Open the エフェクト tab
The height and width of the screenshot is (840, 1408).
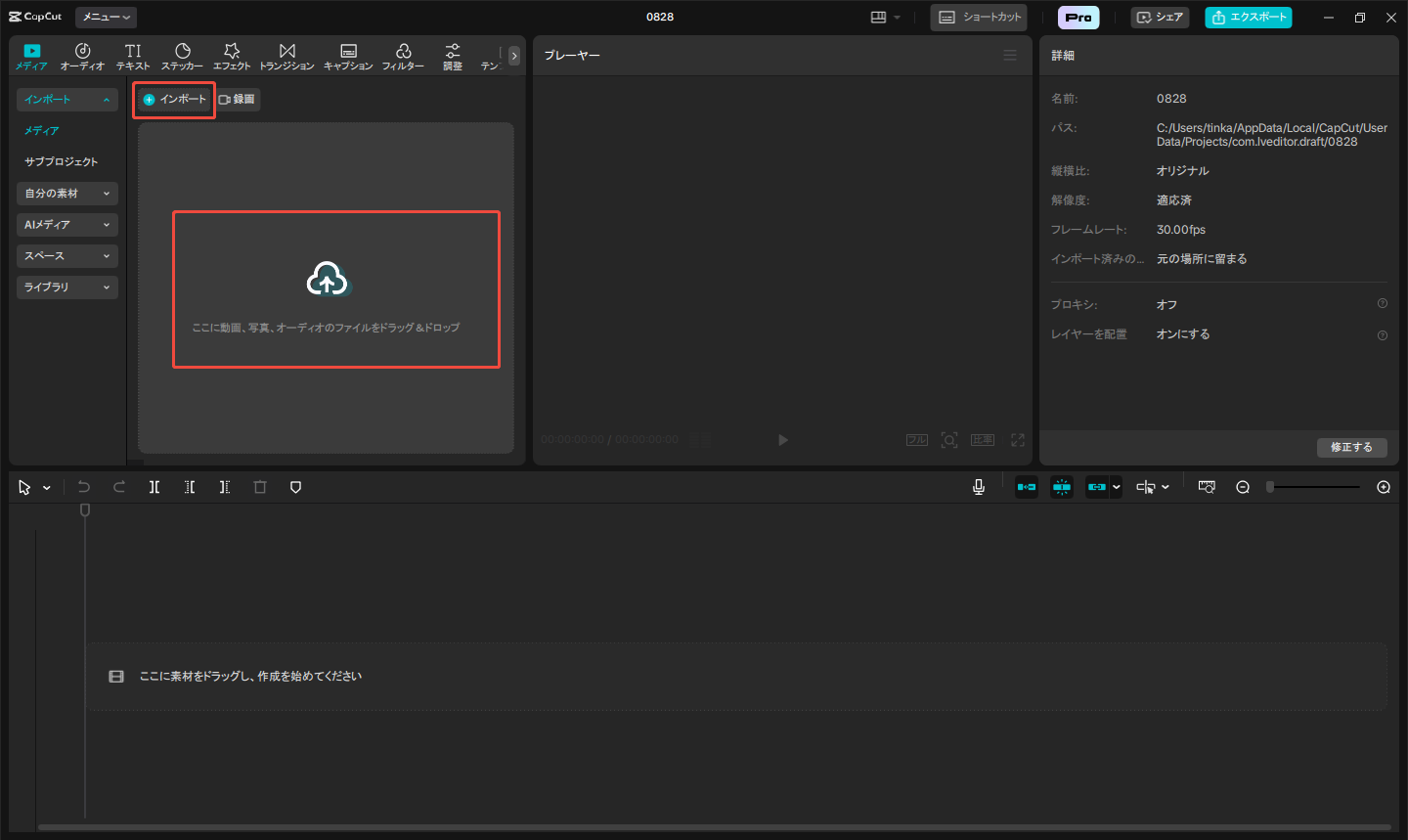[x=232, y=57]
